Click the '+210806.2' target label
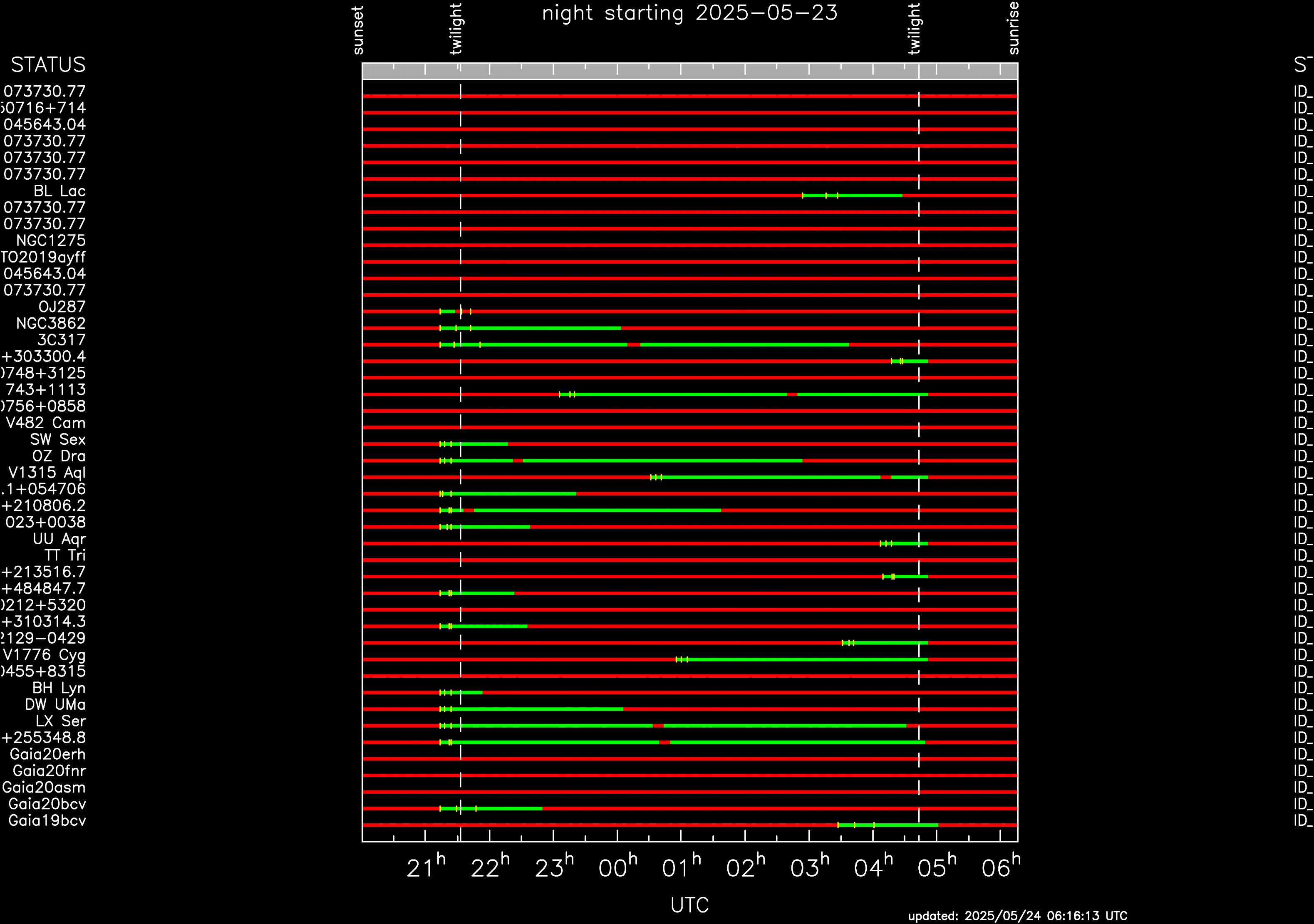 [44, 506]
